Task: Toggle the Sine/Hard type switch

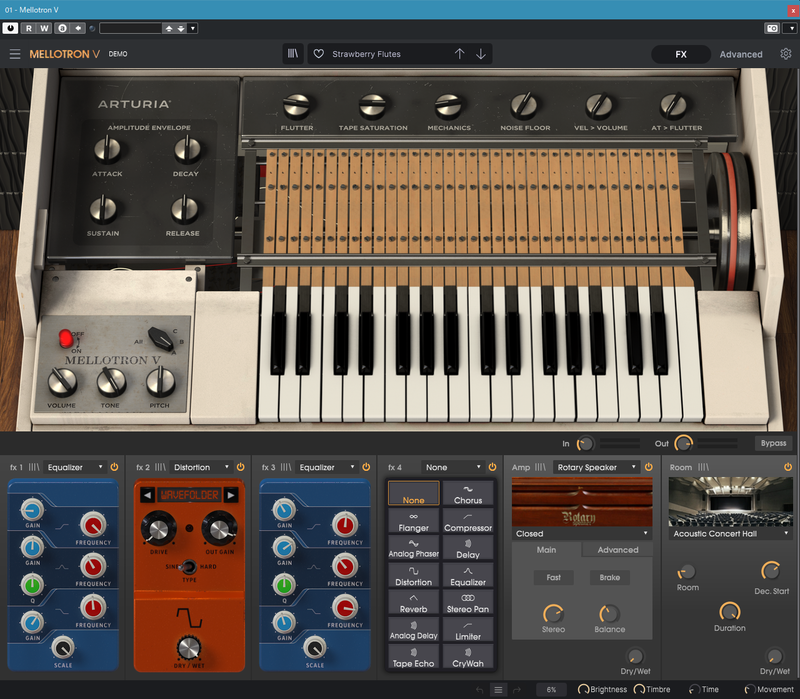Action: [189, 566]
